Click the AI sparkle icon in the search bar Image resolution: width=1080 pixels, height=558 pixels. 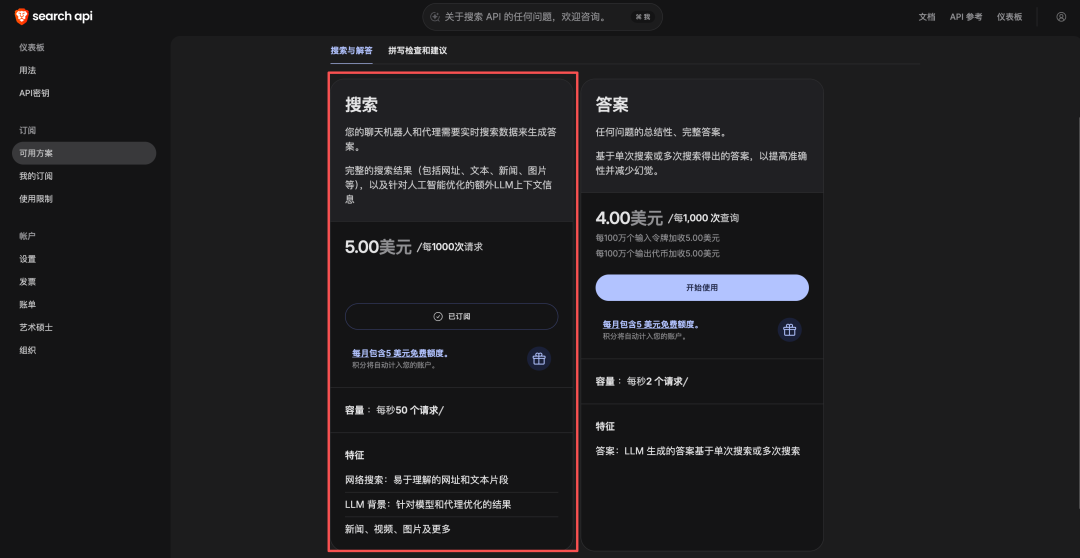point(435,17)
